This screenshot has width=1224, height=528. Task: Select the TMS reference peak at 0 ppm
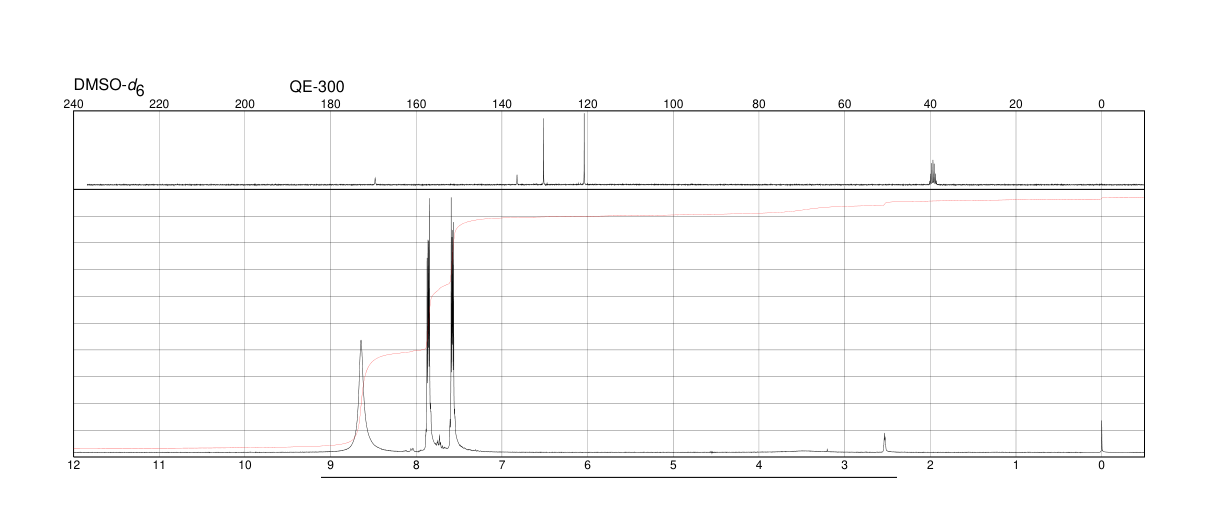pos(1101,436)
